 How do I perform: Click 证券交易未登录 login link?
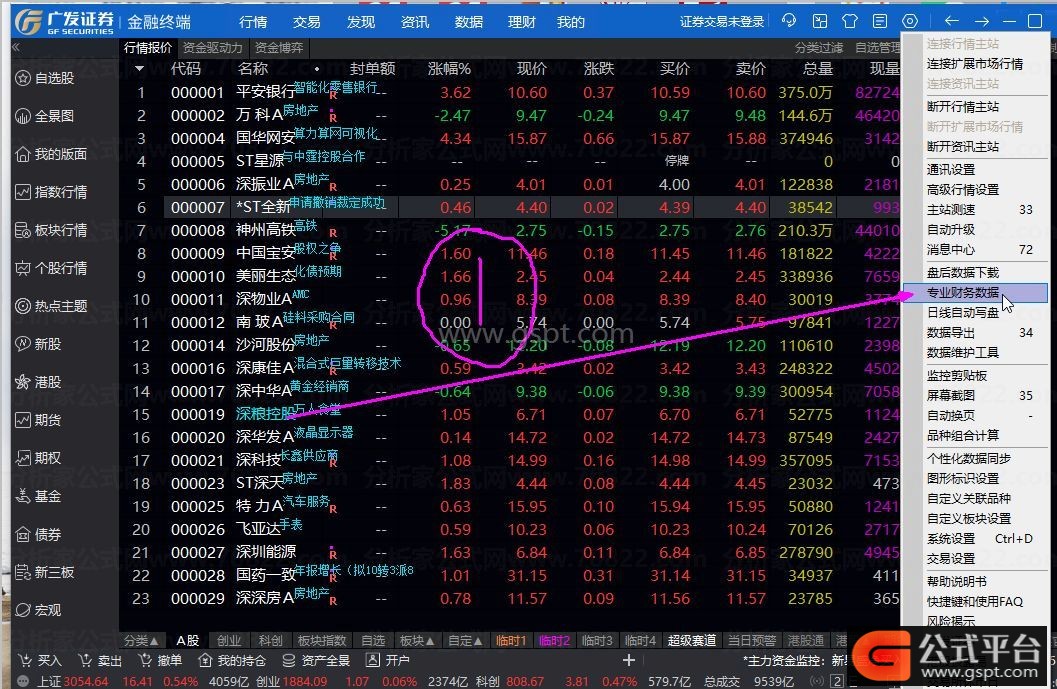[721, 22]
